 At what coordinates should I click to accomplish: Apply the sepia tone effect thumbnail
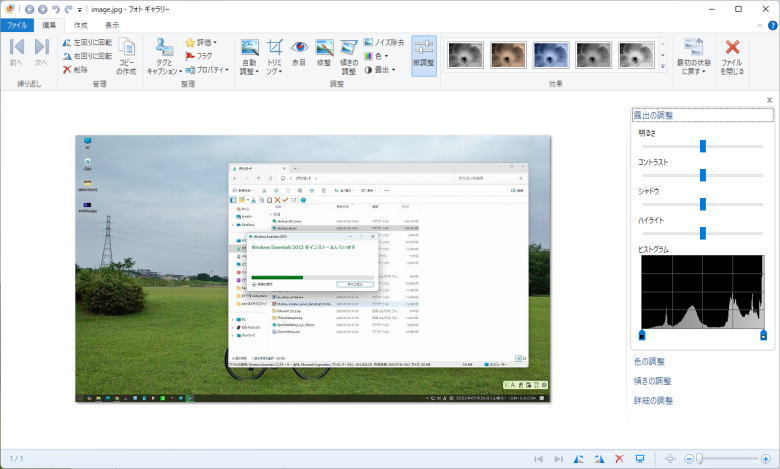click(507, 56)
